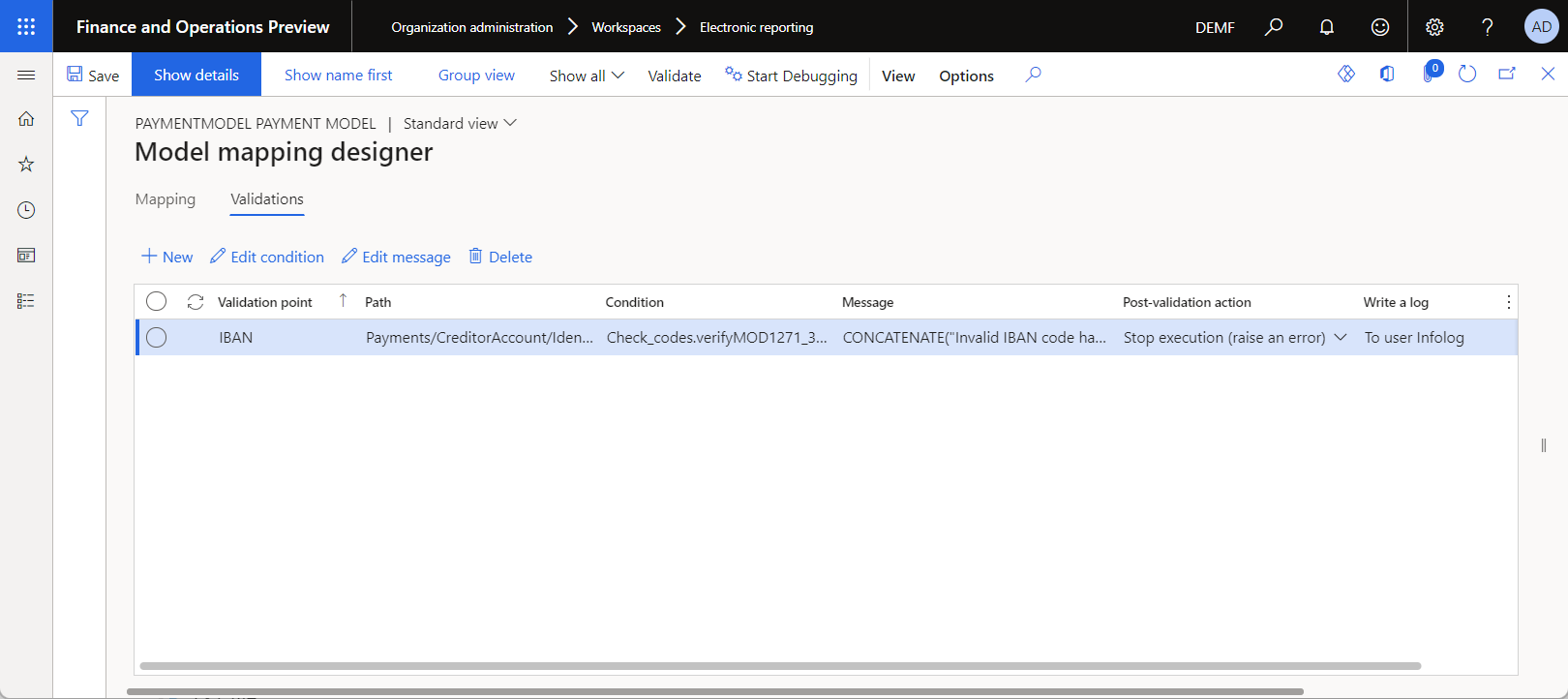
Task: Open the app launcher waffle menu
Action: [26, 26]
